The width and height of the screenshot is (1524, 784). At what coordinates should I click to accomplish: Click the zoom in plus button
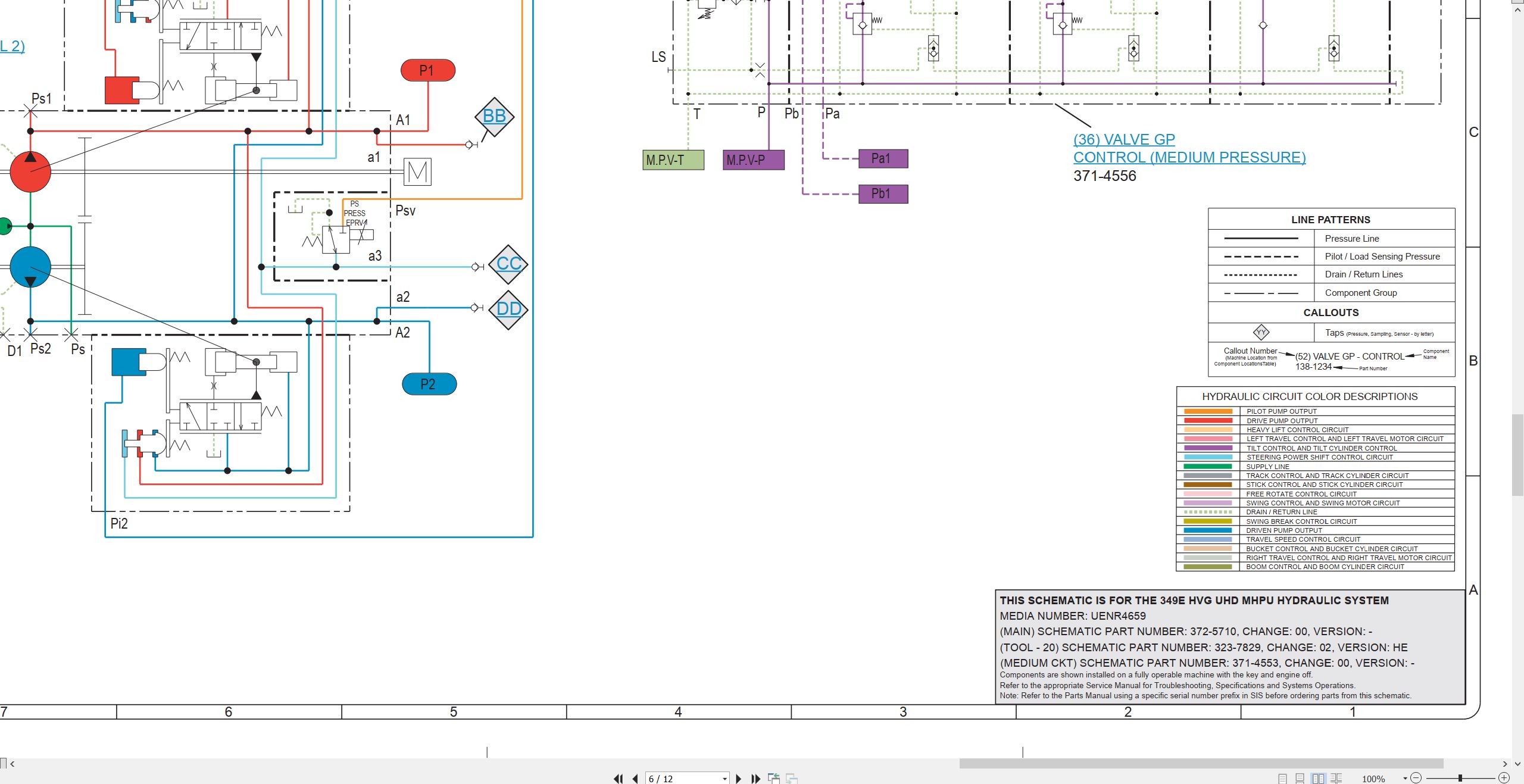pyautogui.click(x=1504, y=778)
